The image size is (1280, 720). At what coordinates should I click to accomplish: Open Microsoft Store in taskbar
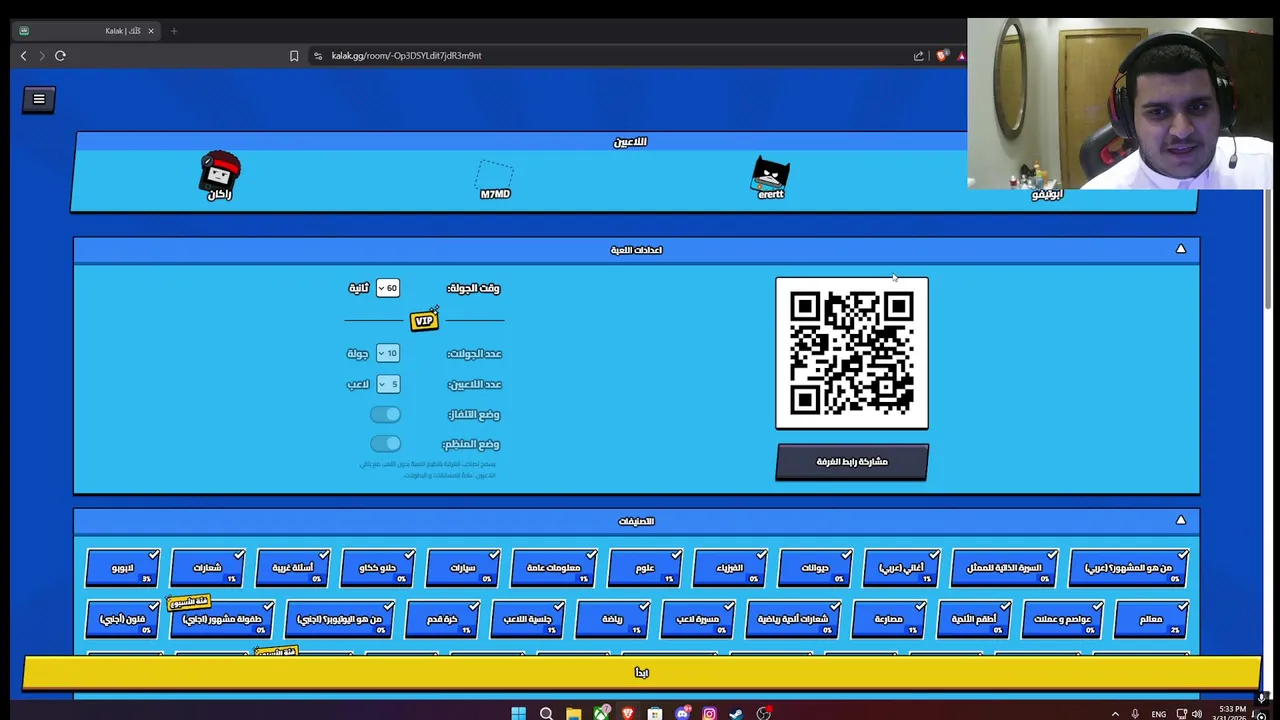coord(654,713)
